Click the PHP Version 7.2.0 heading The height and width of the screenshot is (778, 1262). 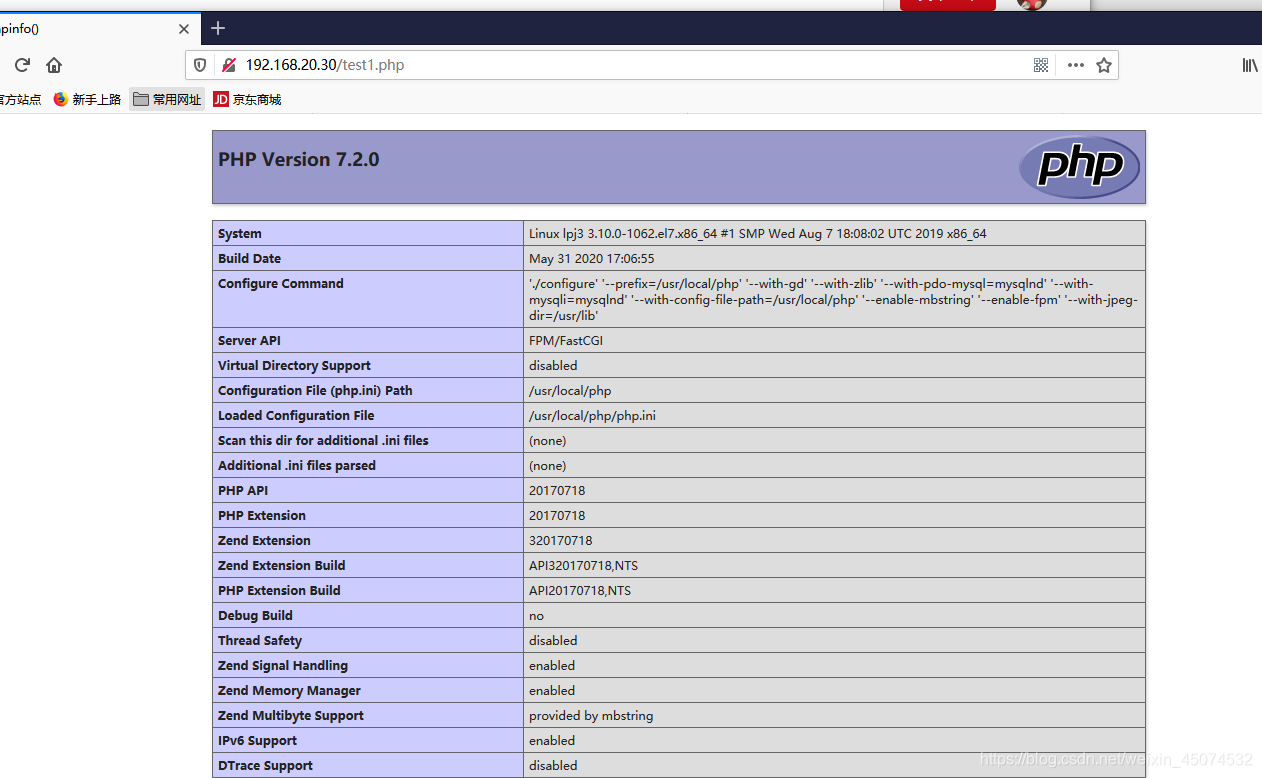[x=299, y=159]
